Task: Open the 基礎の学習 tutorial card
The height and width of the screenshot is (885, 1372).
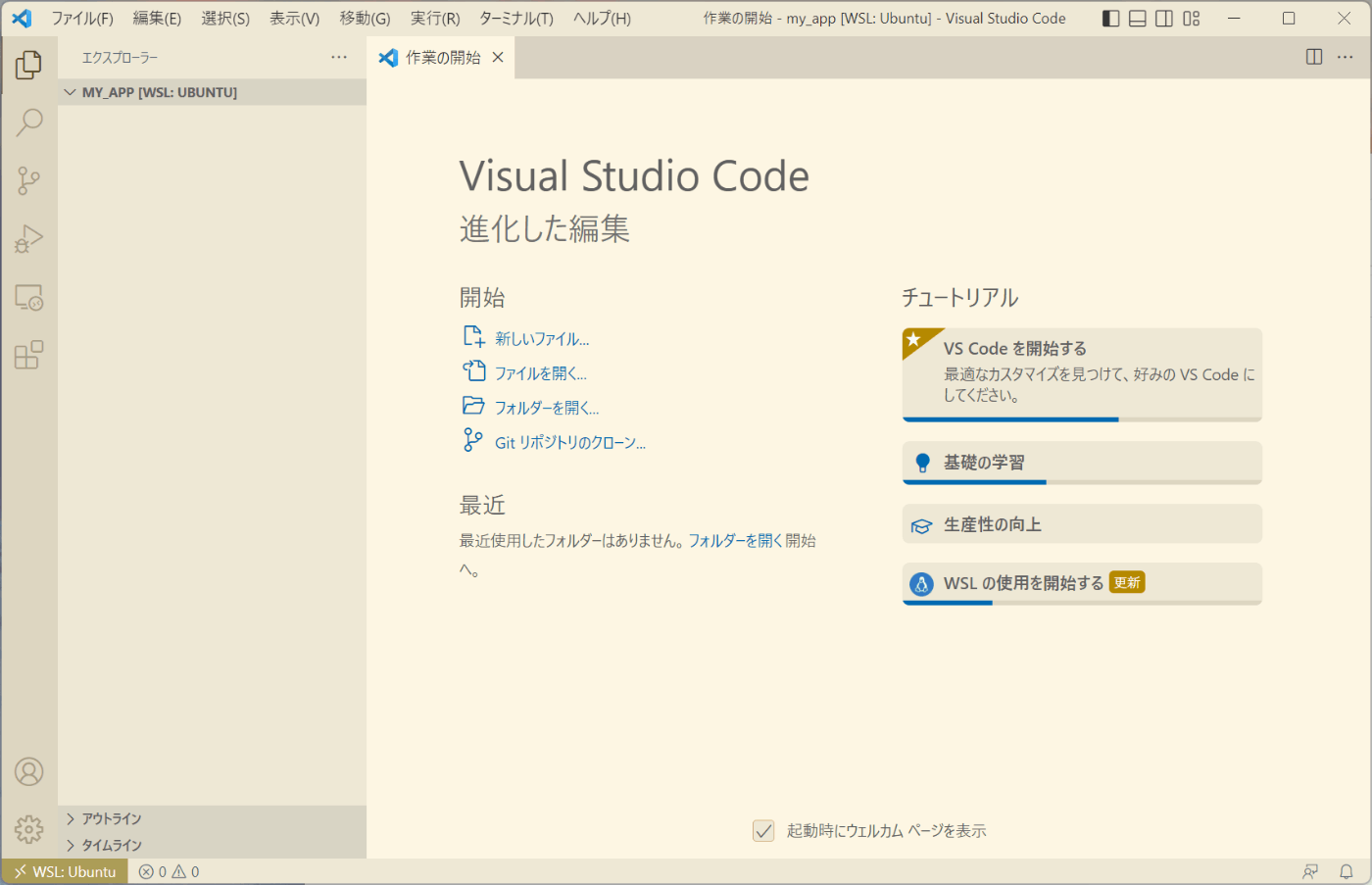Action: pos(1082,463)
